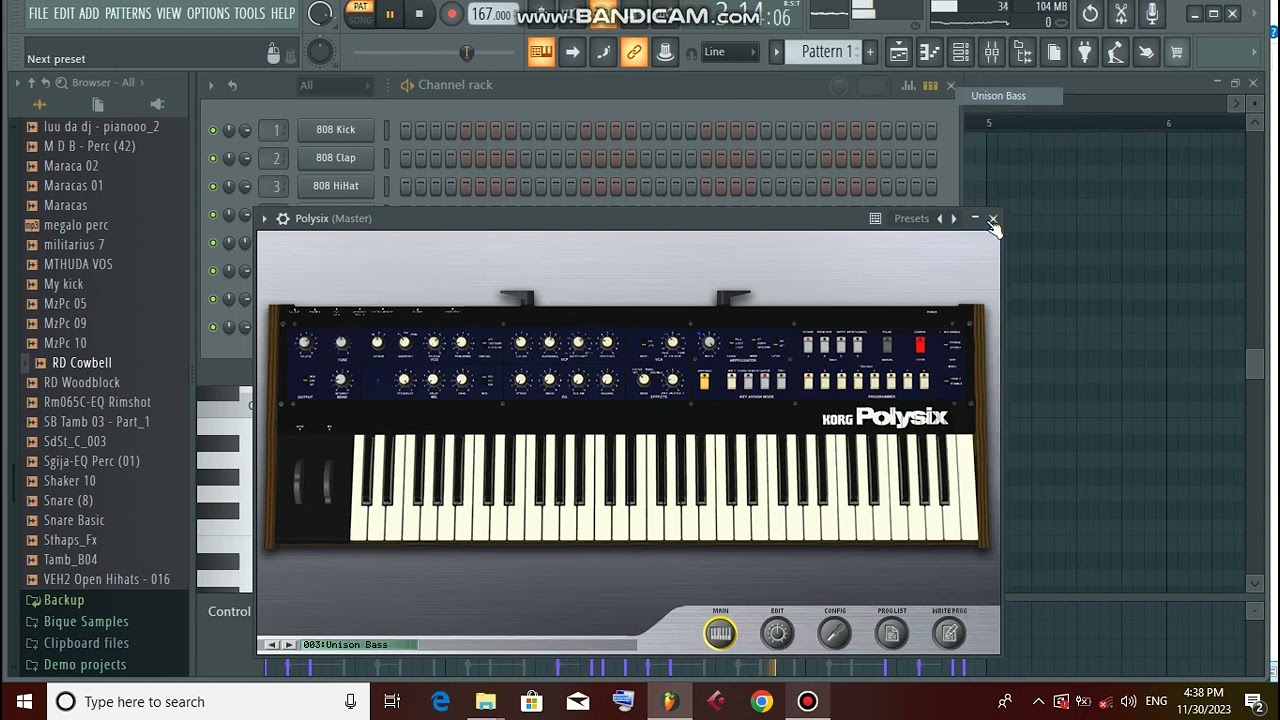
Task: Mute the 808 Kick channel LED
Action: point(212,130)
